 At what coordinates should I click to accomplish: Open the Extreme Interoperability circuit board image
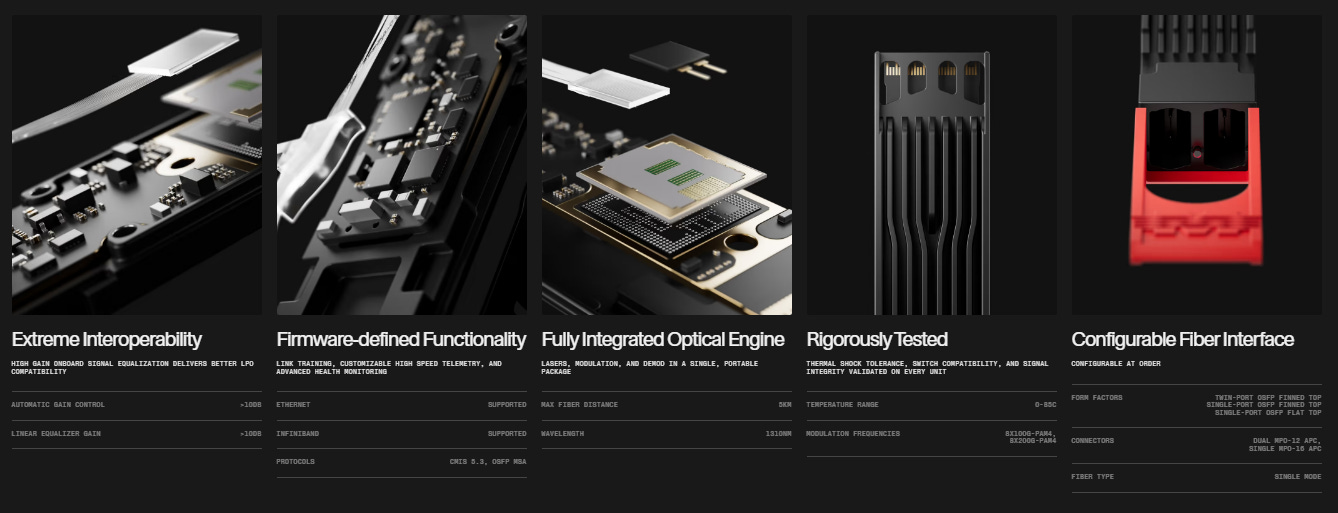pos(137,165)
